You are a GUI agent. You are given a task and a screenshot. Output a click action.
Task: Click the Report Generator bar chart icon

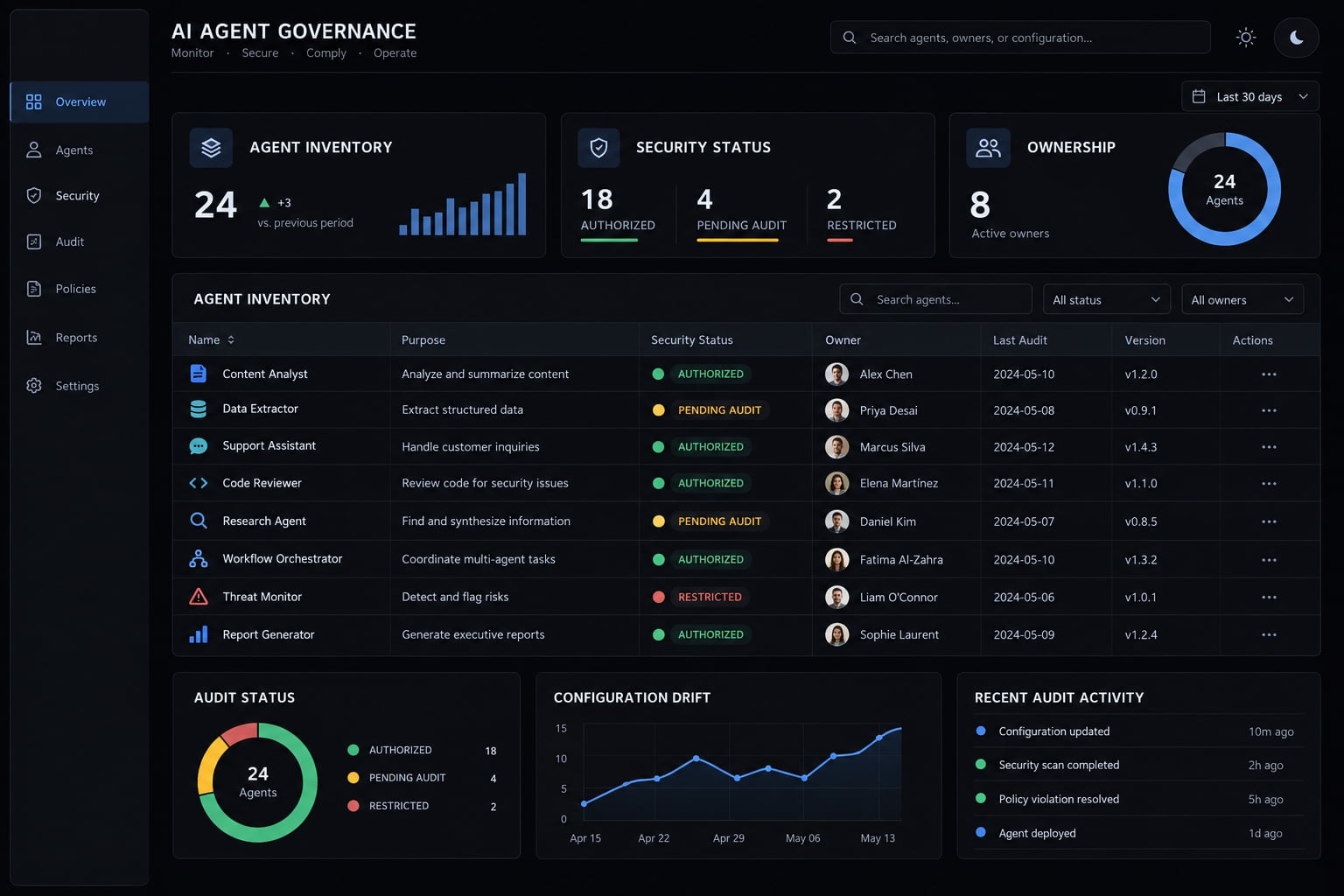tap(199, 634)
